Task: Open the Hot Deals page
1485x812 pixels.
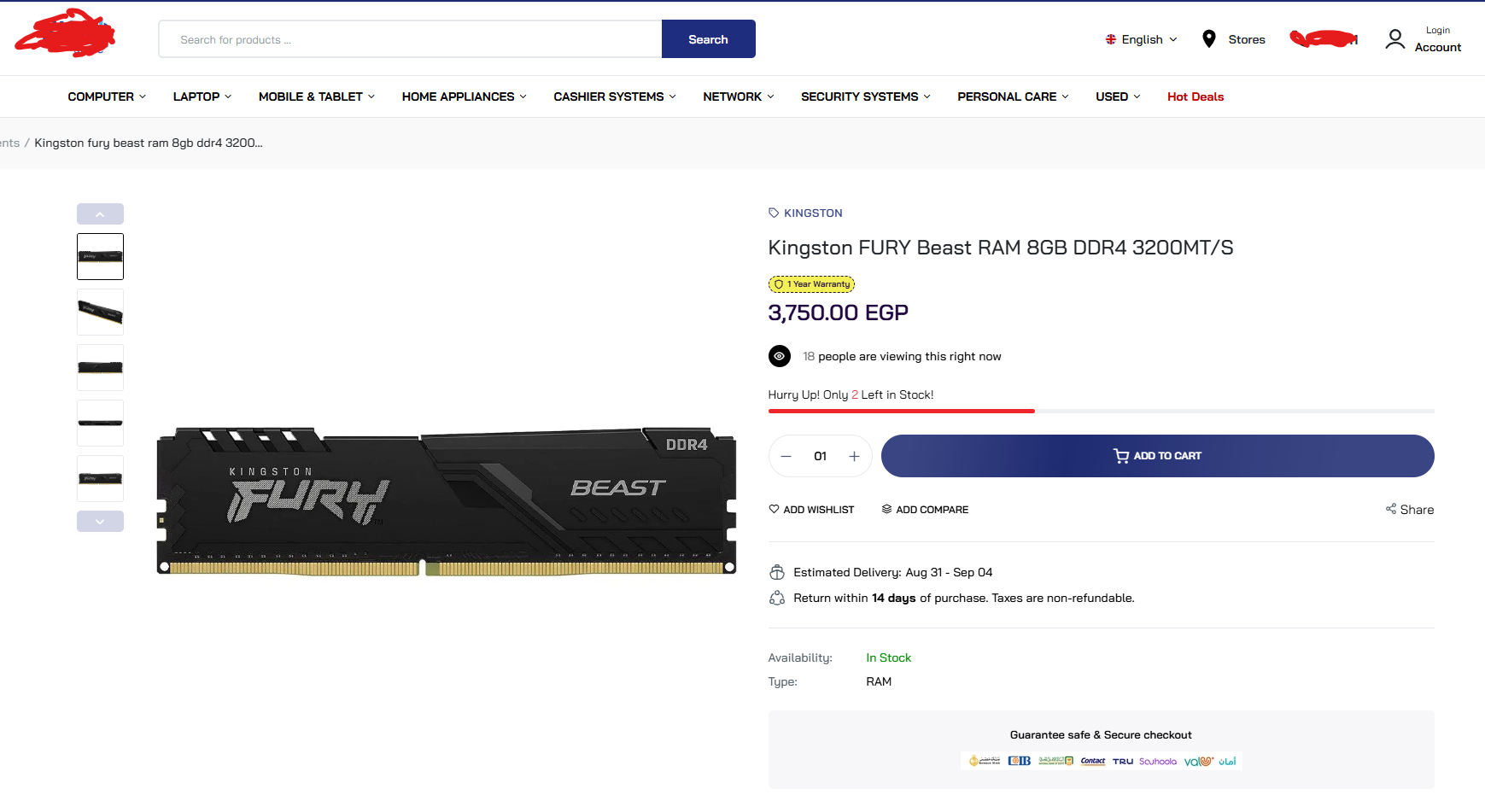Action: point(1196,96)
